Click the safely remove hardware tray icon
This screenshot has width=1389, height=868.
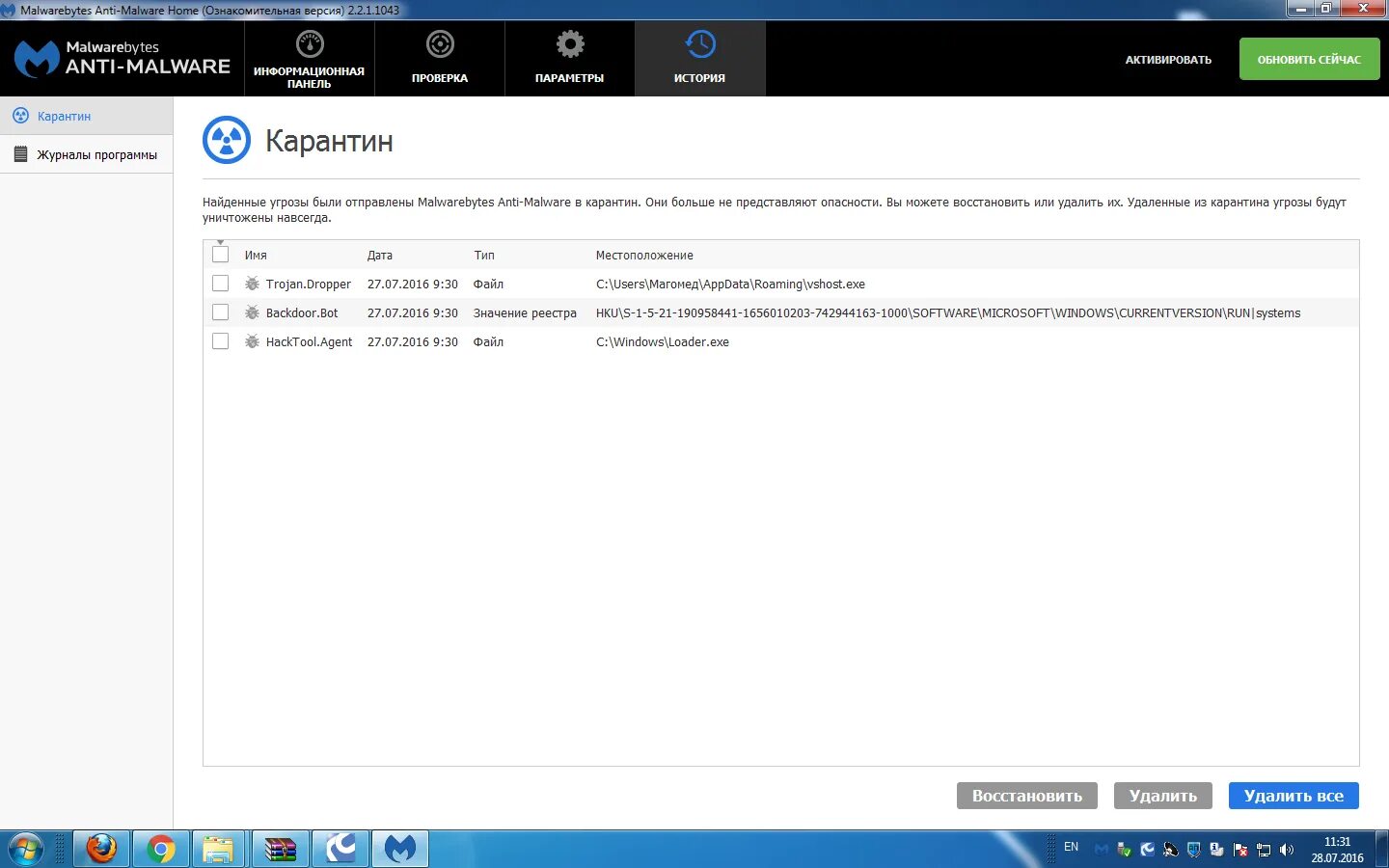(1125, 850)
